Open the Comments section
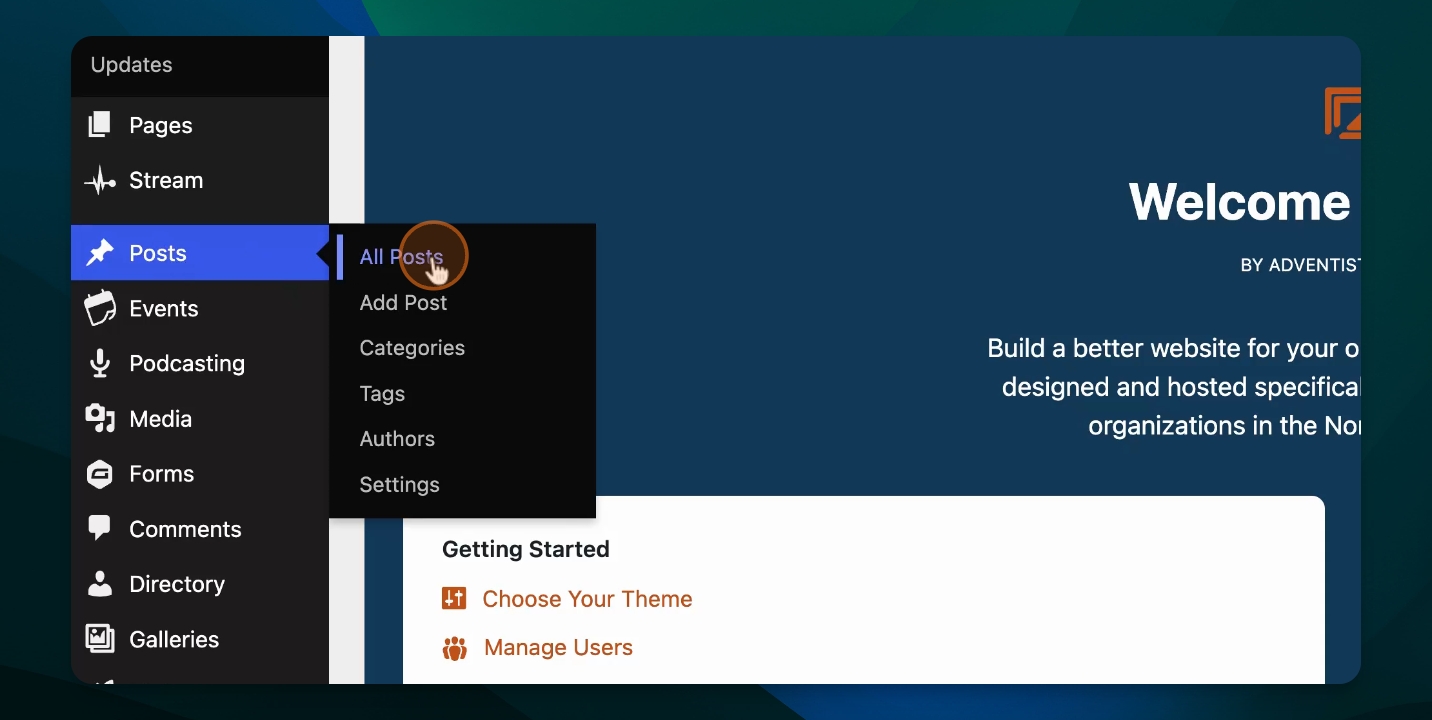This screenshot has height=720, width=1432. tap(185, 529)
